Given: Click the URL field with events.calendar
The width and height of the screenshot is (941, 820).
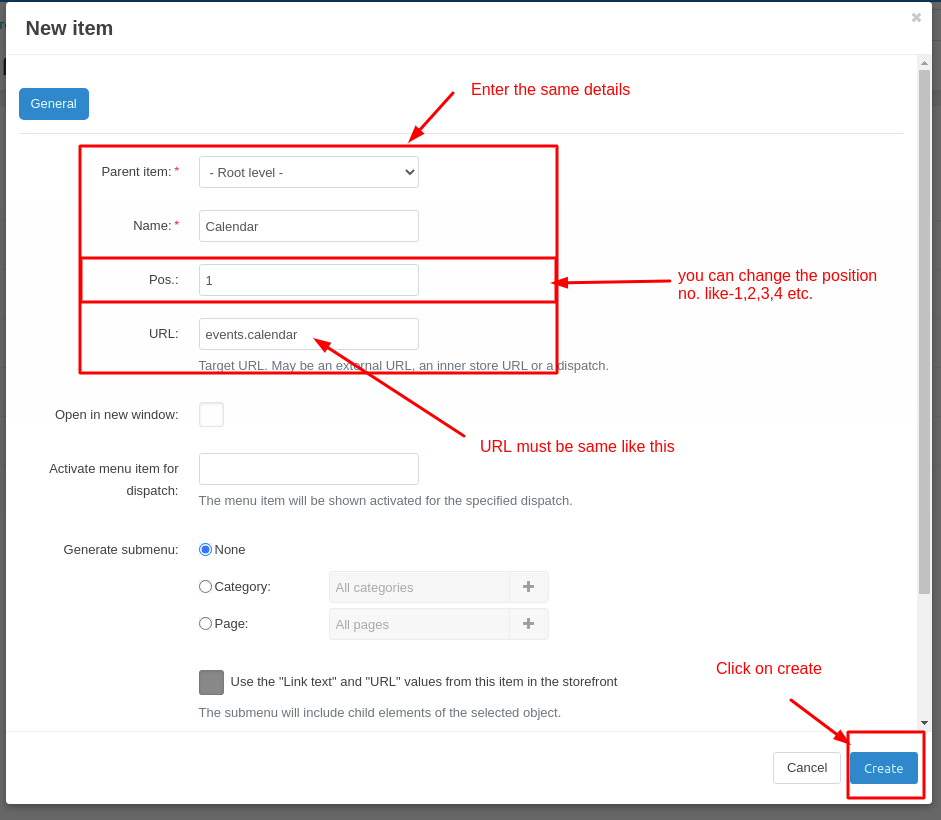Looking at the screenshot, I should coord(308,334).
